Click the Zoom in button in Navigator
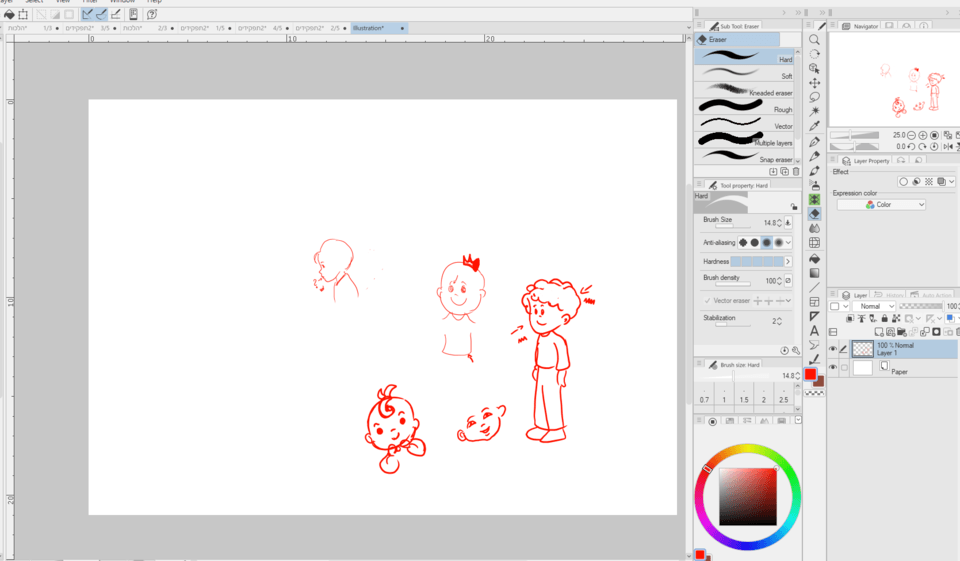Viewport: 960px width, 561px height. tap(923, 135)
